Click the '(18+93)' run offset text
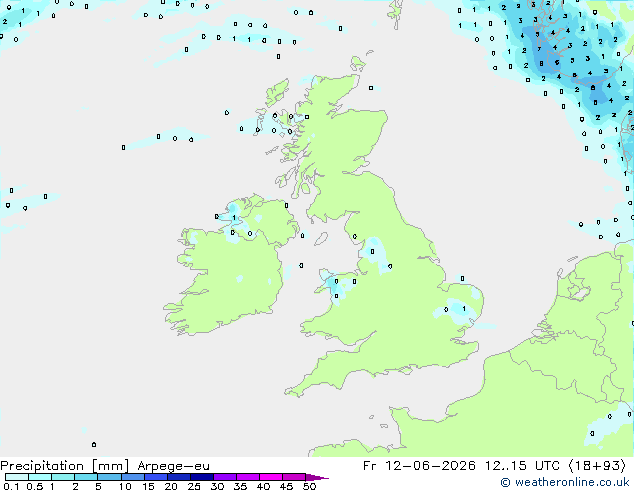 click(x=597, y=466)
